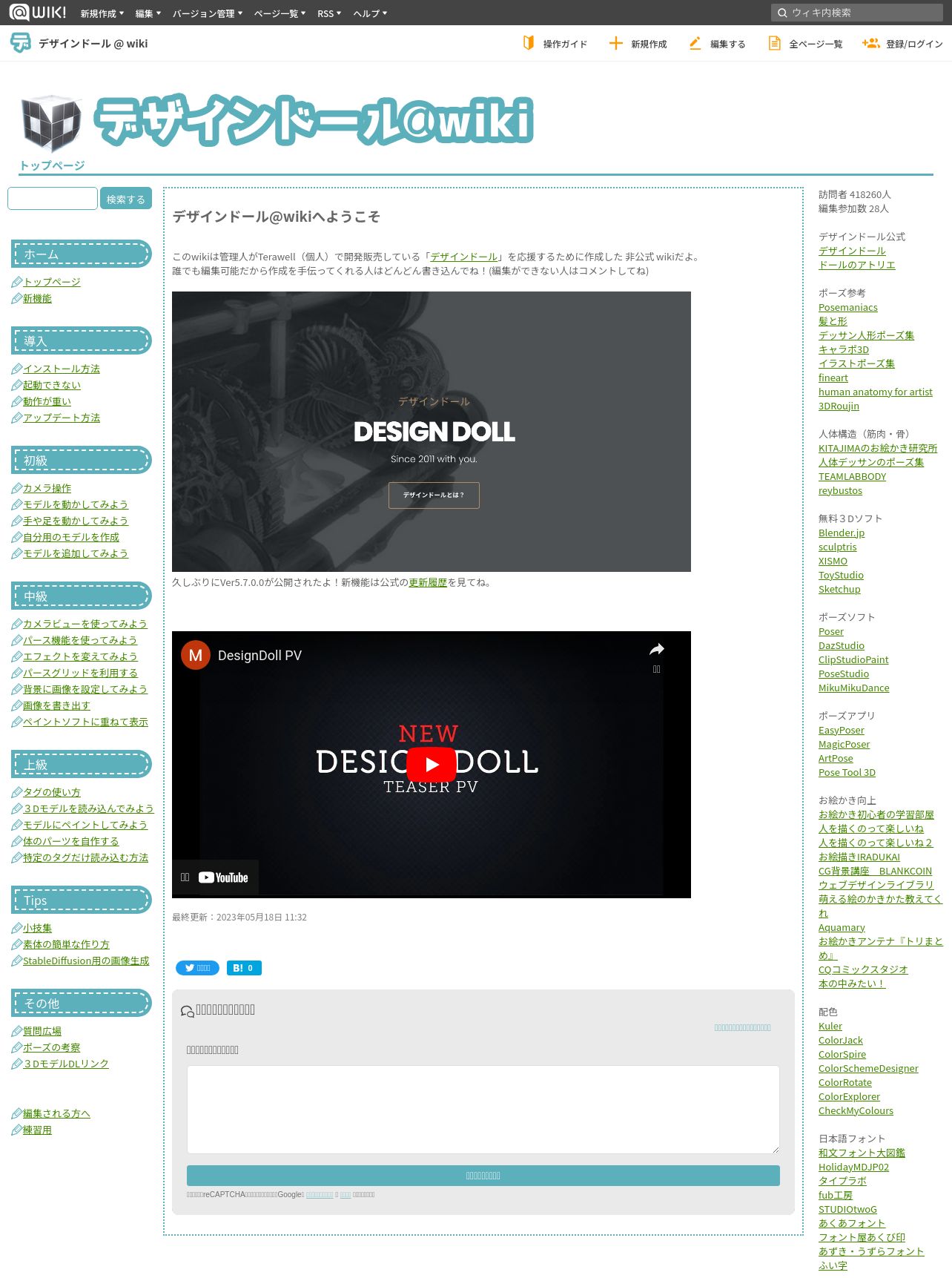952x1278 pixels.
Task: Click the all pages list document icon
Action: 774,43
